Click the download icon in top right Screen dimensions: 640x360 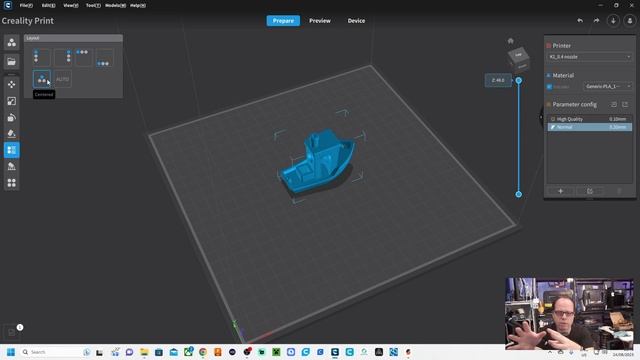(613, 20)
